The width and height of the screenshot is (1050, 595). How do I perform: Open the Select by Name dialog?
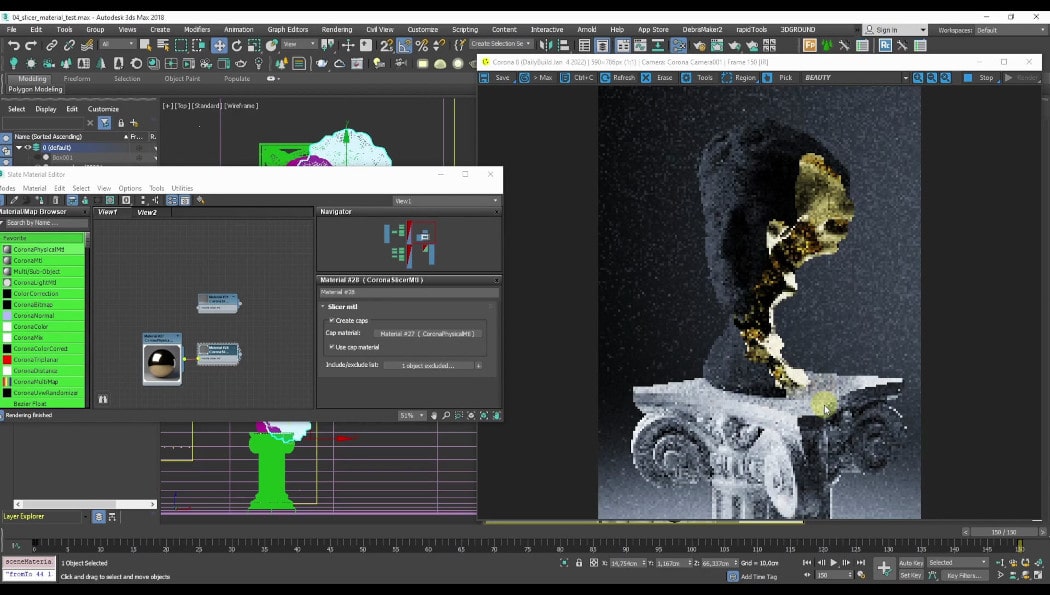[163, 46]
